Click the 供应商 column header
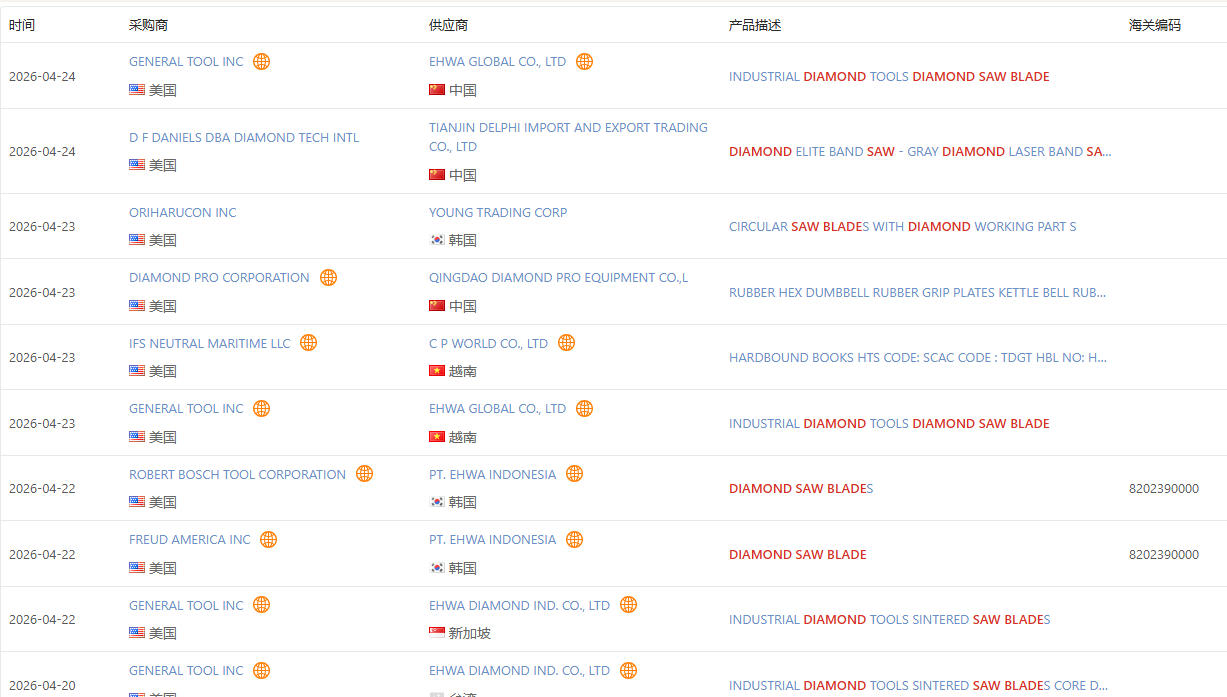 (x=449, y=25)
